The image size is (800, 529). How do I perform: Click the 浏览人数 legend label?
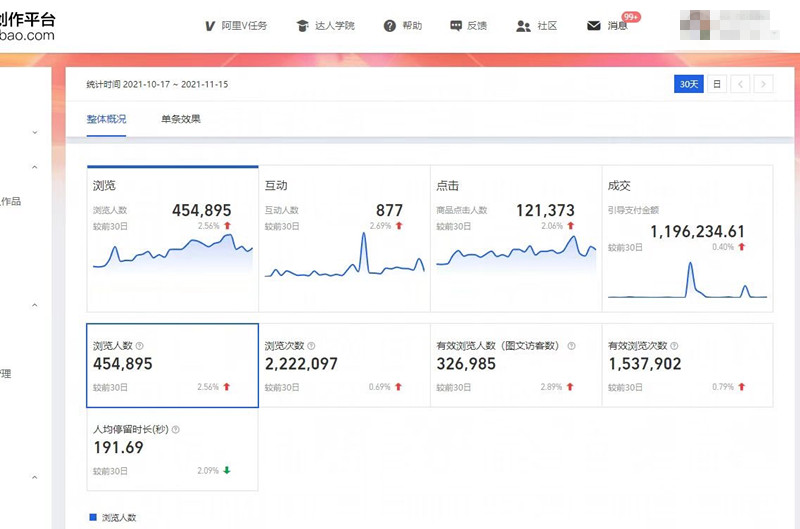click(119, 518)
